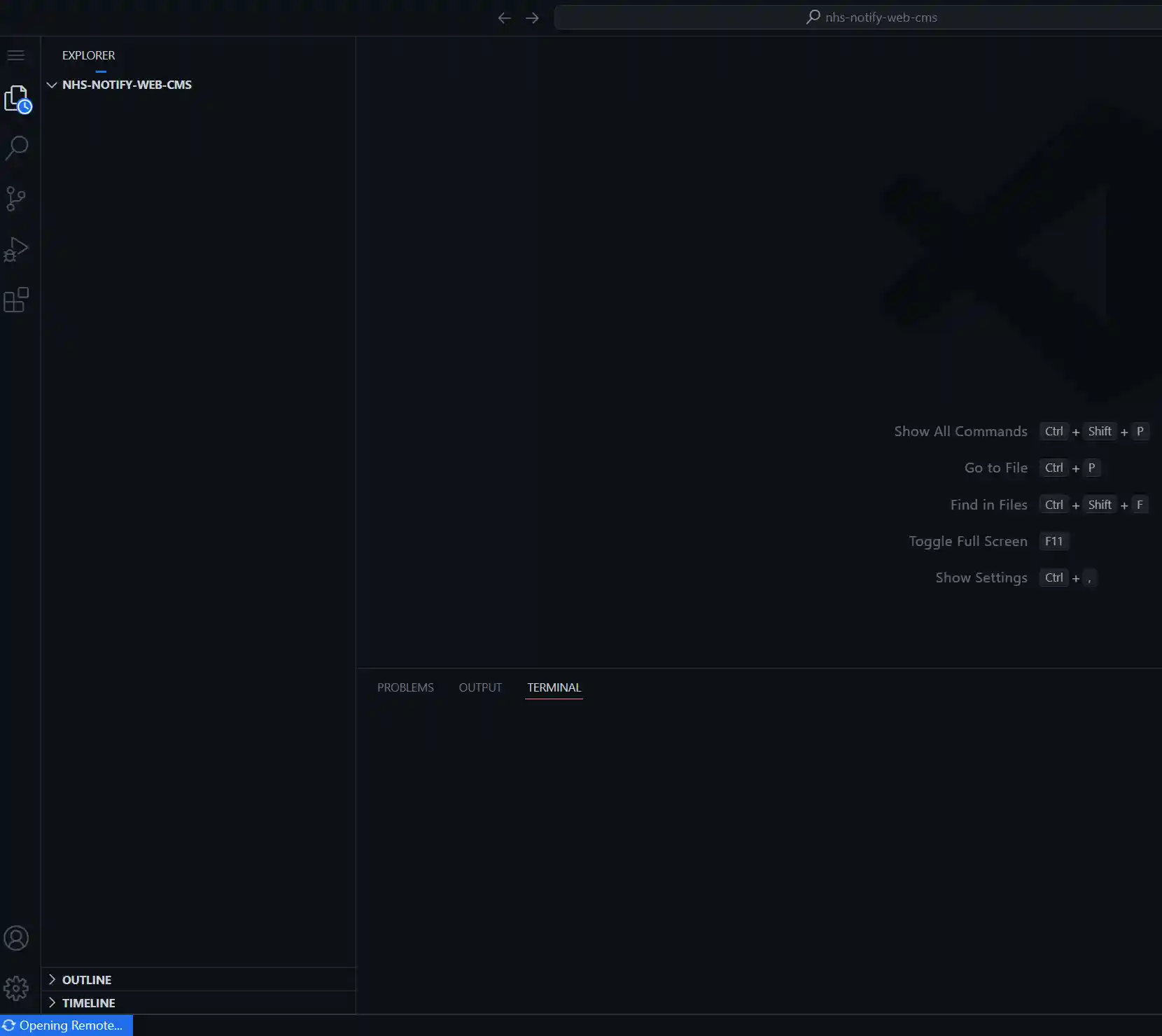Open the Explorer view icon

pyautogui.click(x=17, y=99)
